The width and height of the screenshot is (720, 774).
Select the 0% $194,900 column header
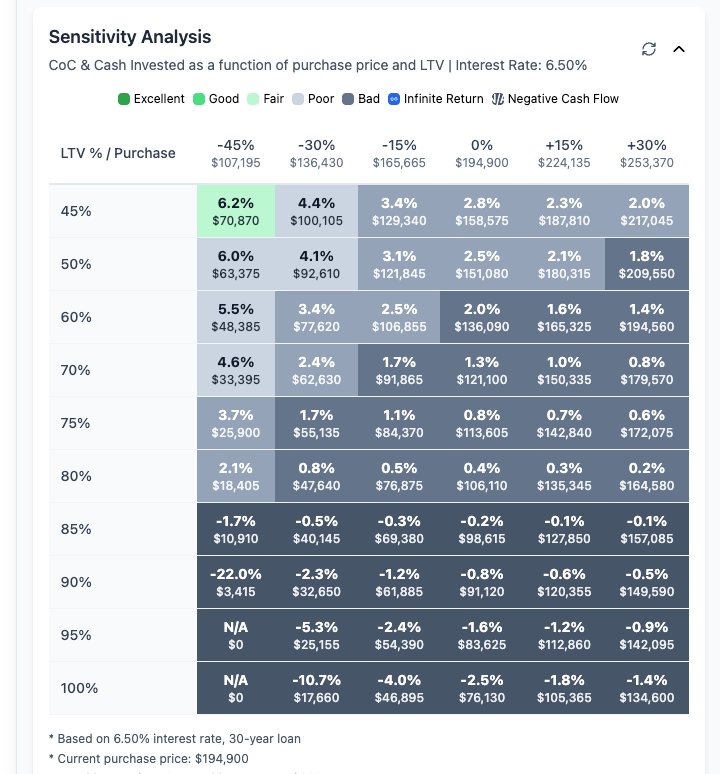click(481, 153)
